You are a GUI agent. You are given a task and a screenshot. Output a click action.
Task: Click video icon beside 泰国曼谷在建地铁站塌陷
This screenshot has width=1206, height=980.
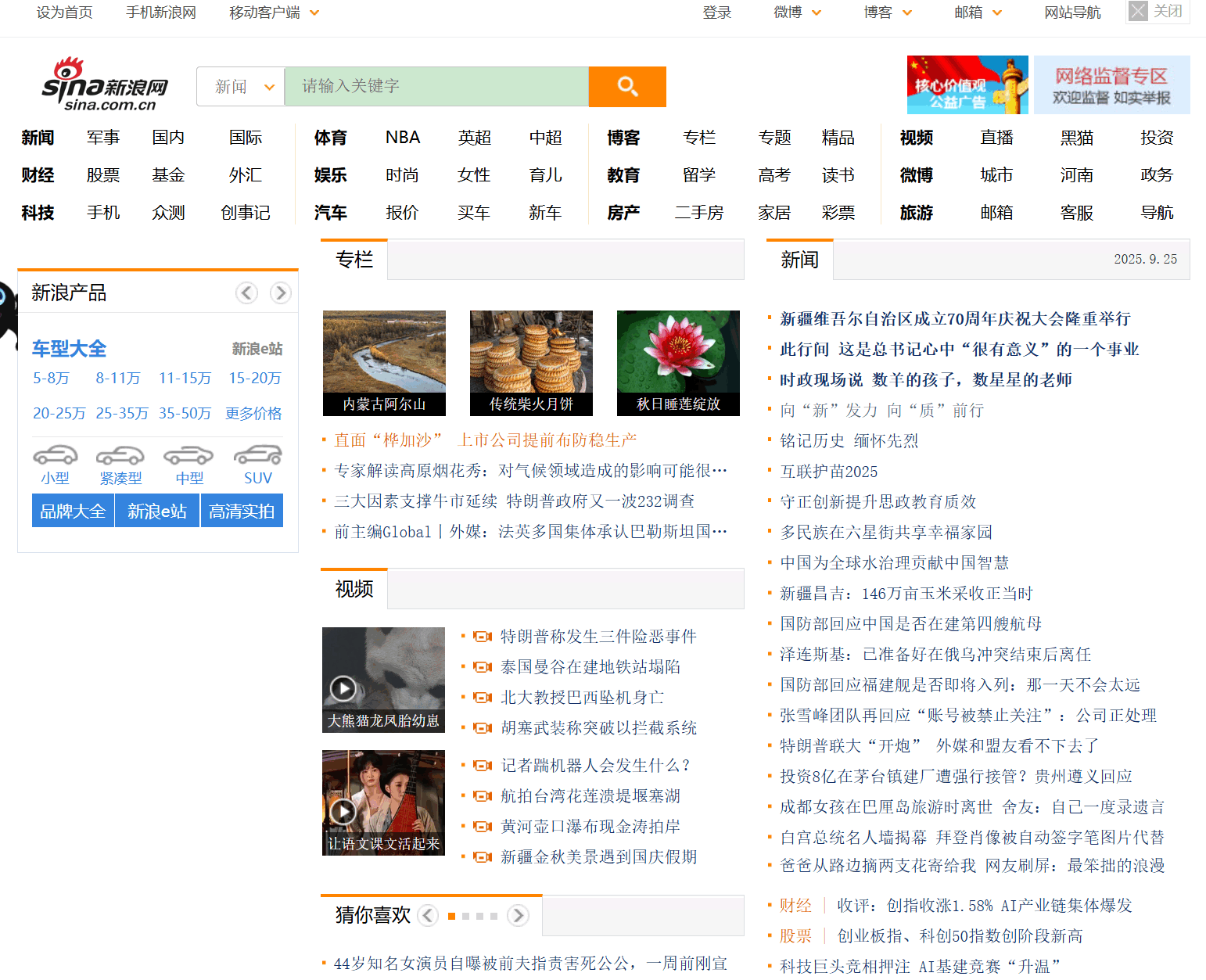click(x=483, y=667)
